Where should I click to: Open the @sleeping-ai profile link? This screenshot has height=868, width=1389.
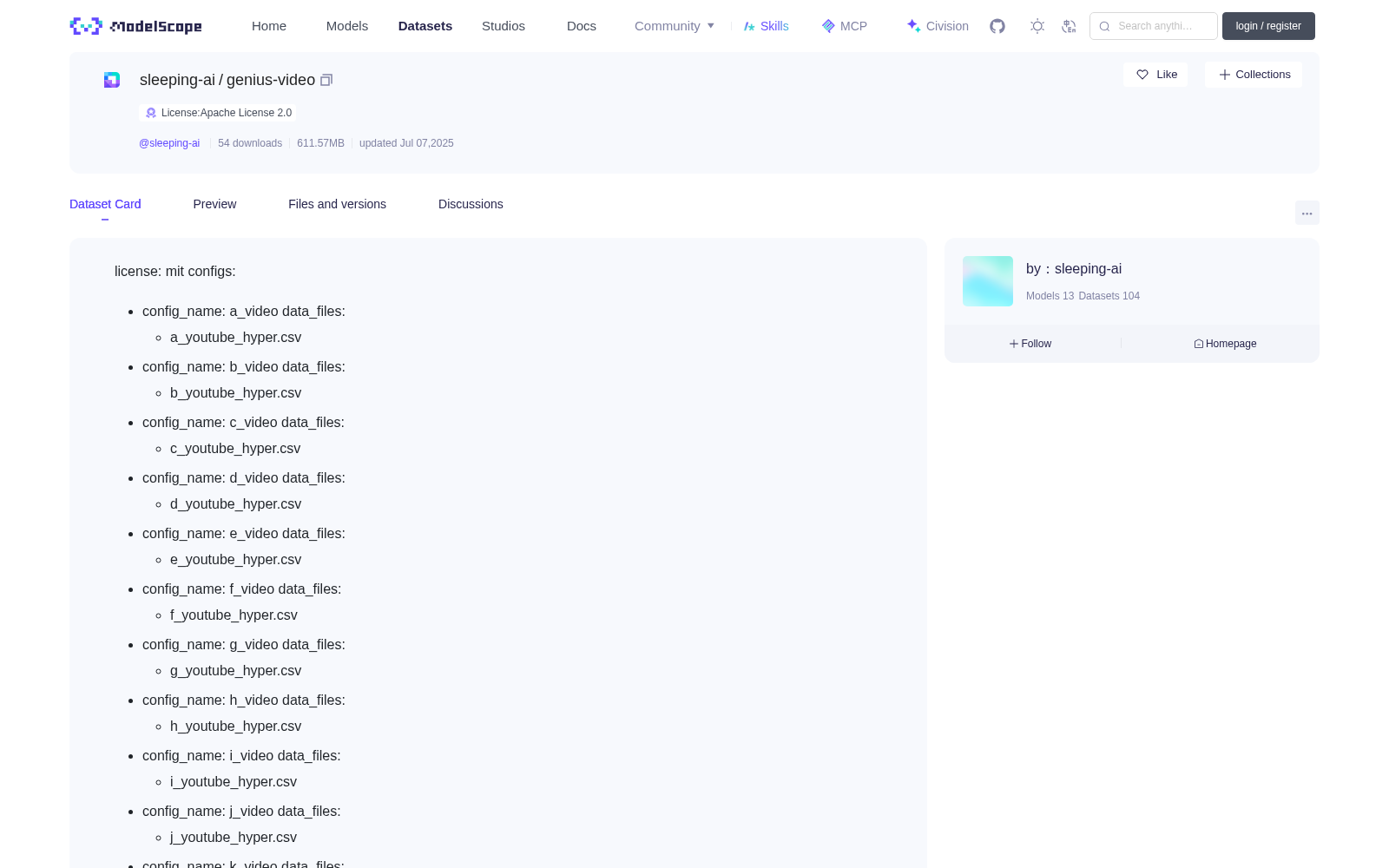tap(169, 143)
